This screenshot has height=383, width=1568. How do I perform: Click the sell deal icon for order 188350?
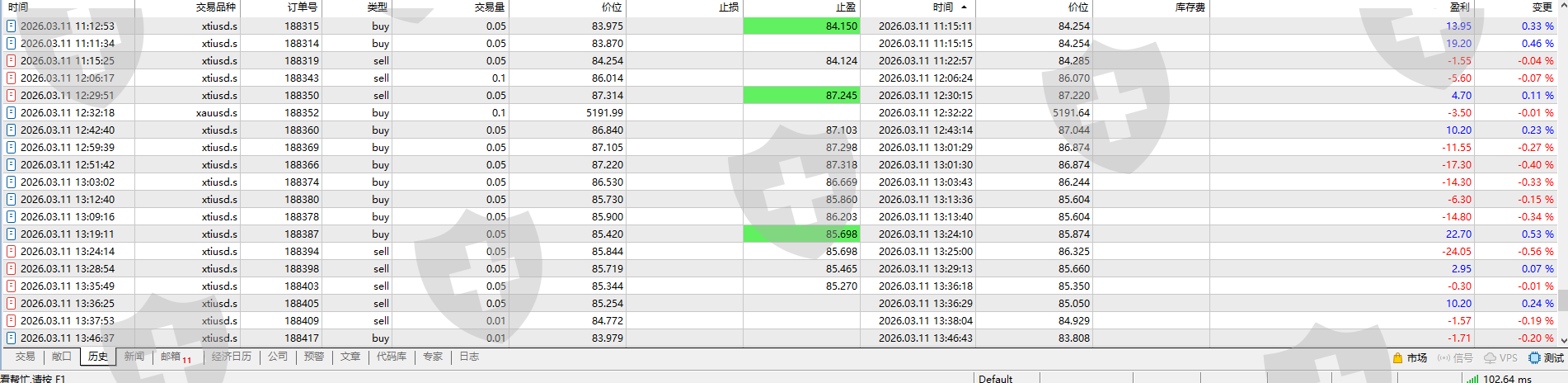click(12, 96)
